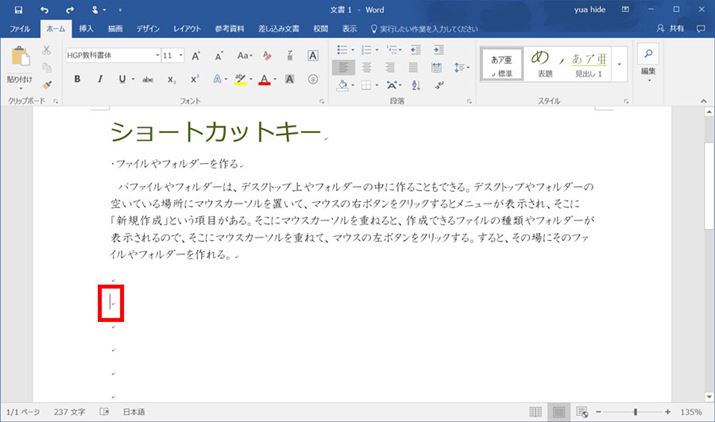Increase font size with the grow font icon
This screenshot has height=422, width=715.
tap(196, 56)
